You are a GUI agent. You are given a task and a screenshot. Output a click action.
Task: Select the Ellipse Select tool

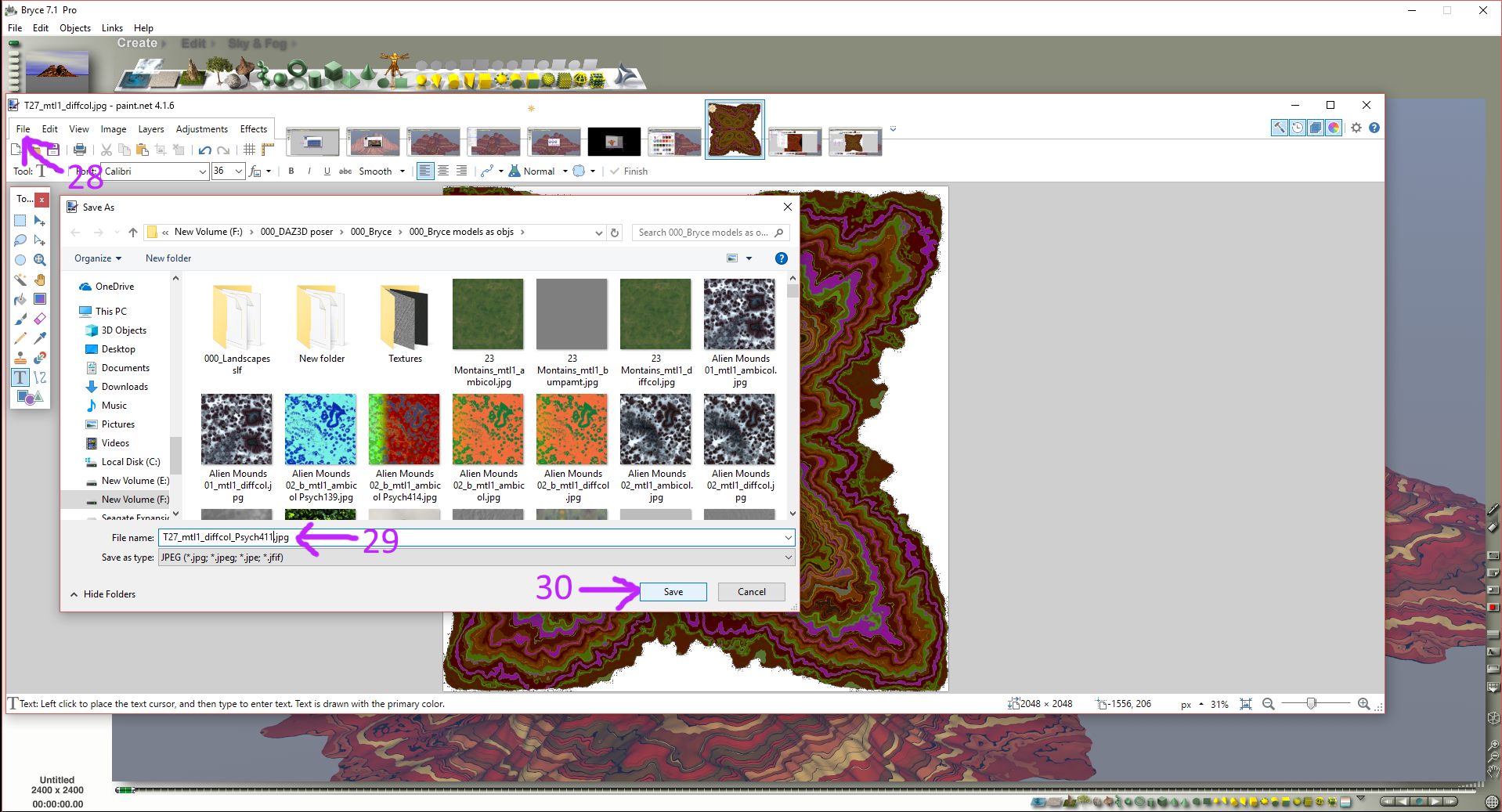point(20,260)
